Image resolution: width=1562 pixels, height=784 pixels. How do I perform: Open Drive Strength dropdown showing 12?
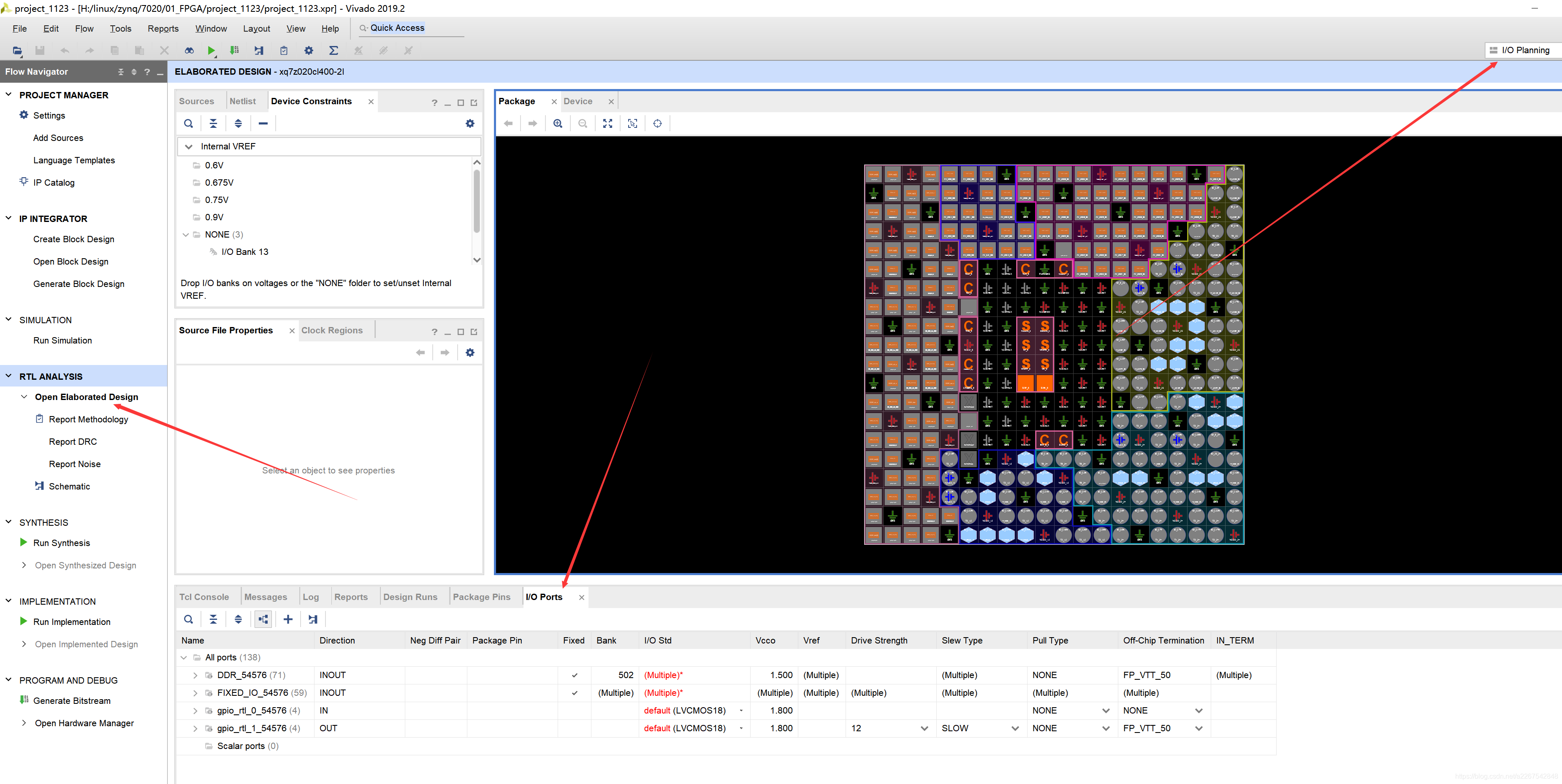pos(924,728)
